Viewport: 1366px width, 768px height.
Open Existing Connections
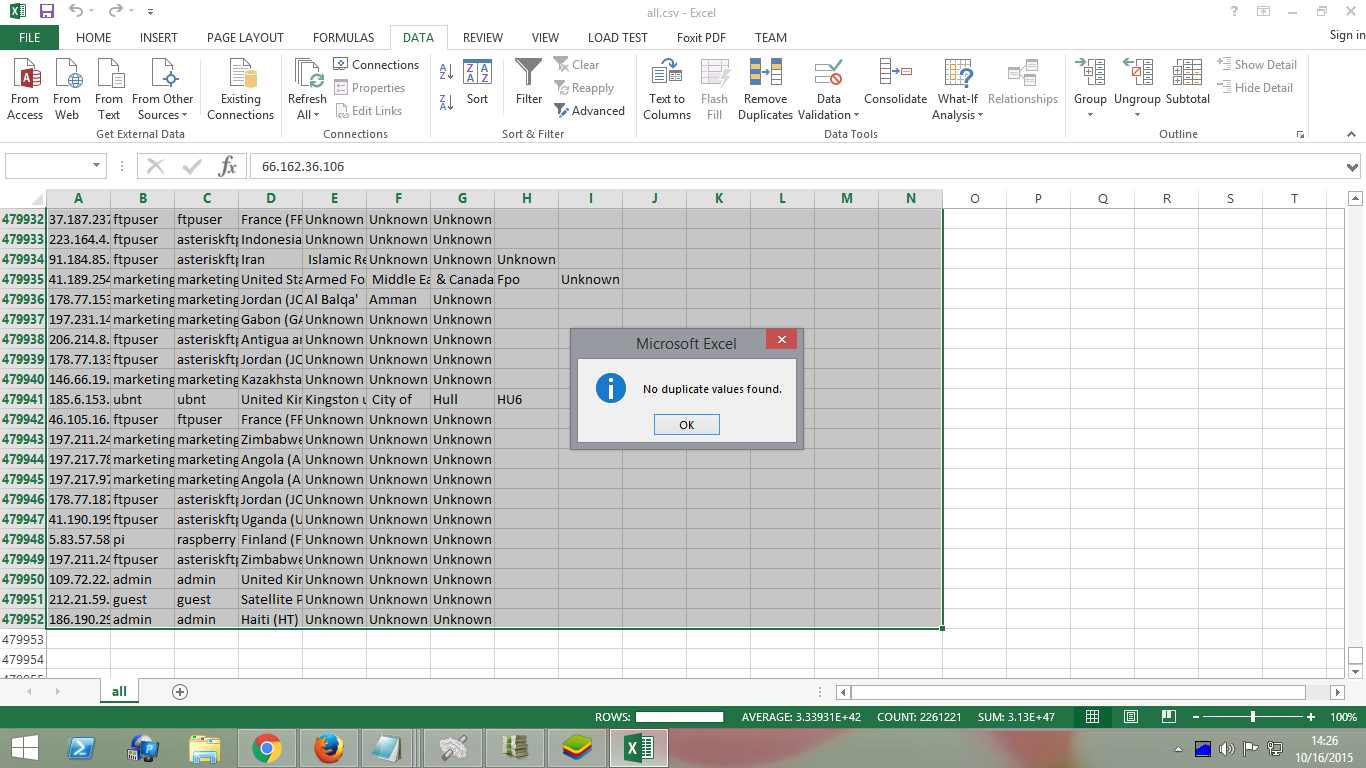(240, 75)
